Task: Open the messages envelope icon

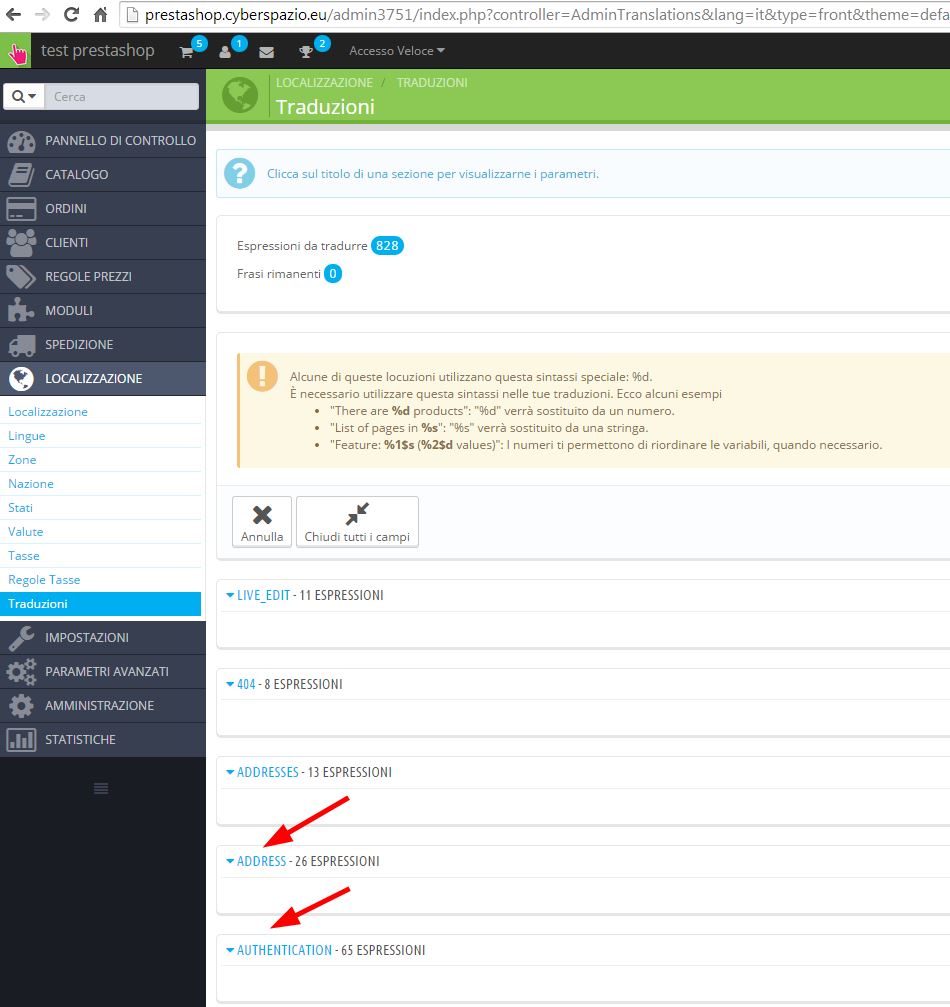Action: (267, 52)
